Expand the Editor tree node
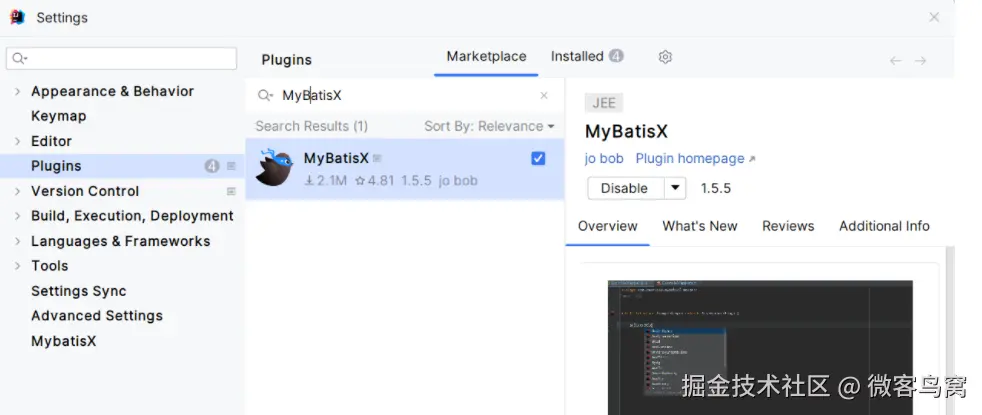Viewport: 982px width, 415px height. pyautogui.click(x=18, y=141)
